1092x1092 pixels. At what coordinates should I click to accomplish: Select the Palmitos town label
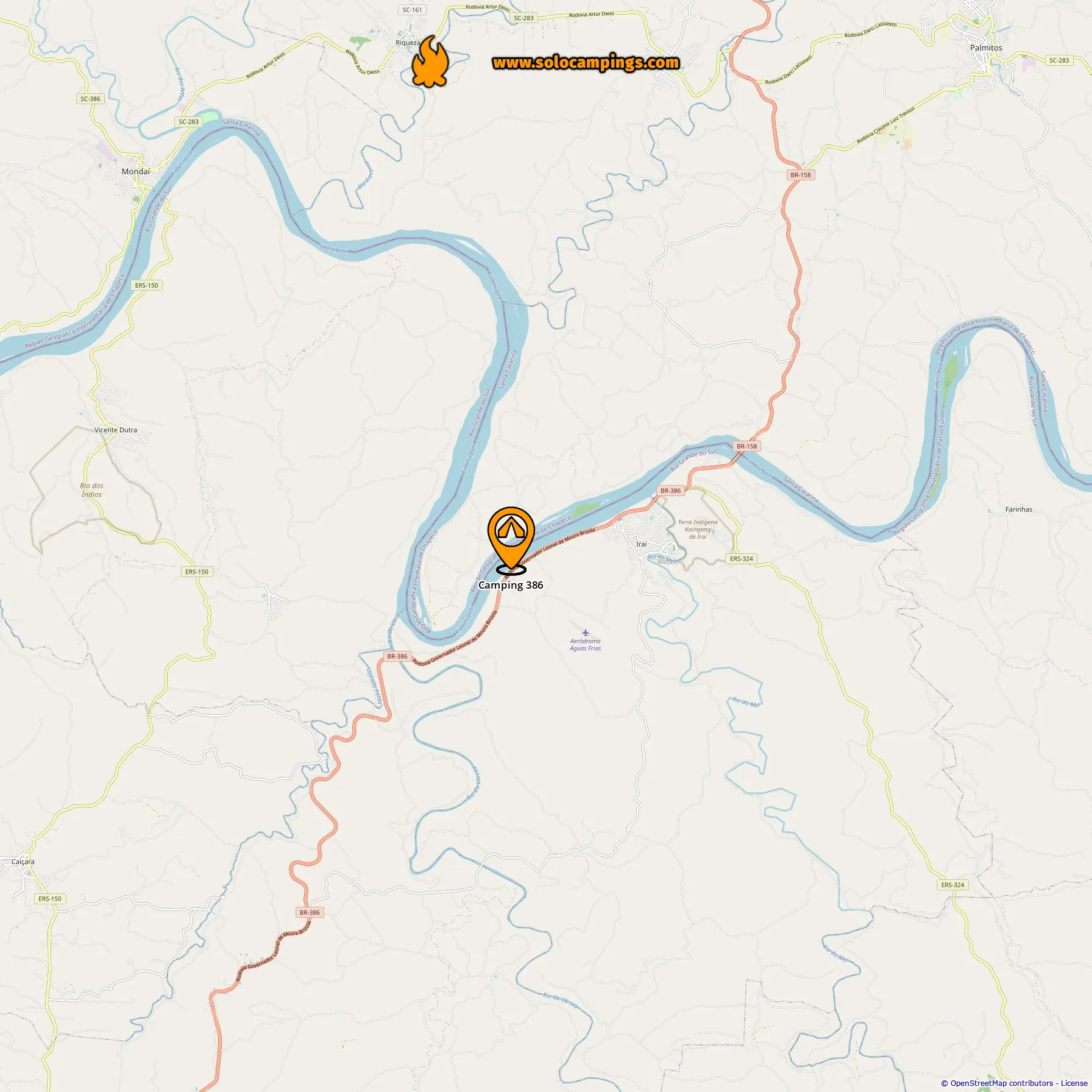986,48
